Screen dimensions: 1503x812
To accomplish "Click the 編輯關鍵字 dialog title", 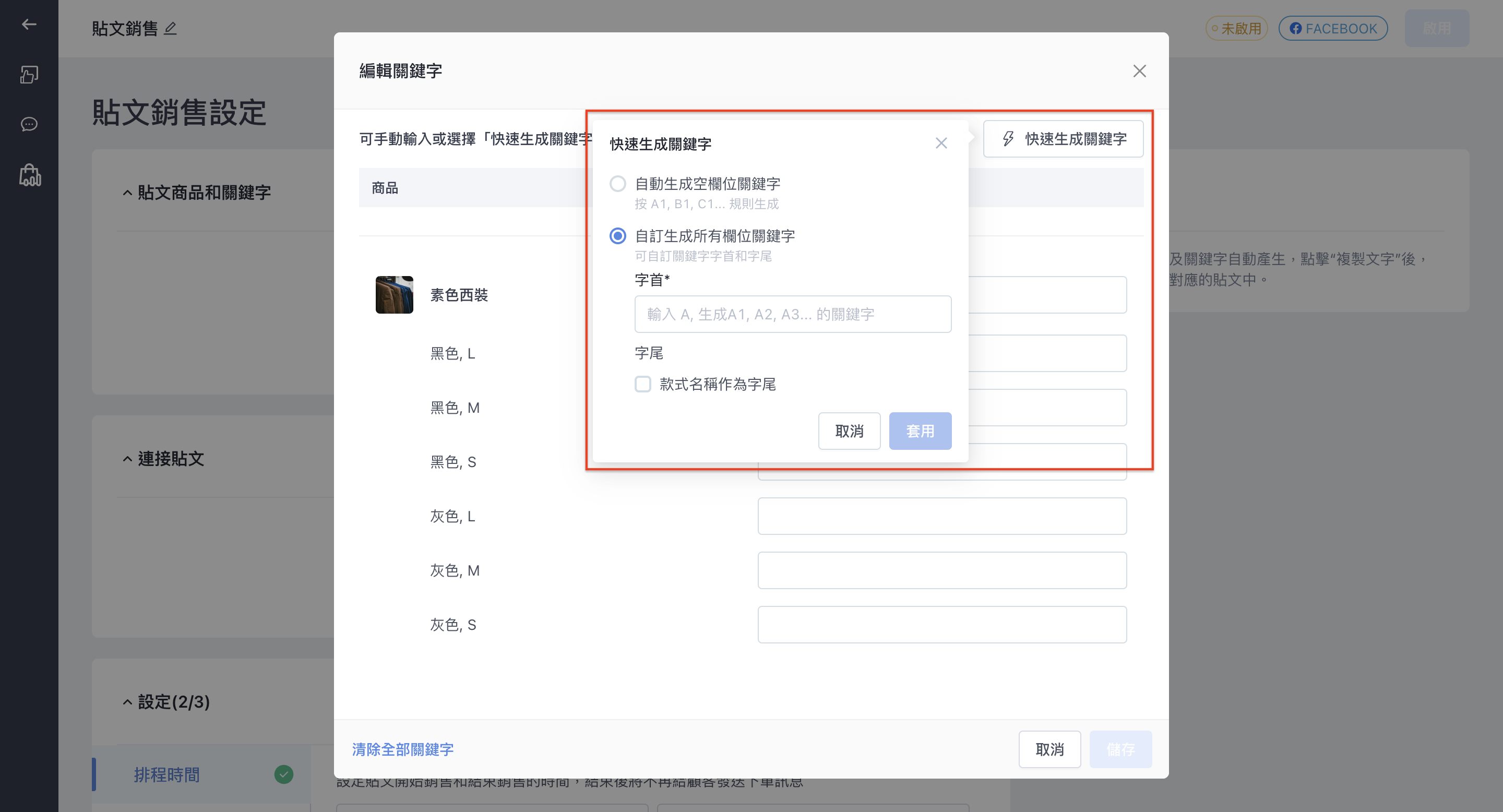I will 400,70.
